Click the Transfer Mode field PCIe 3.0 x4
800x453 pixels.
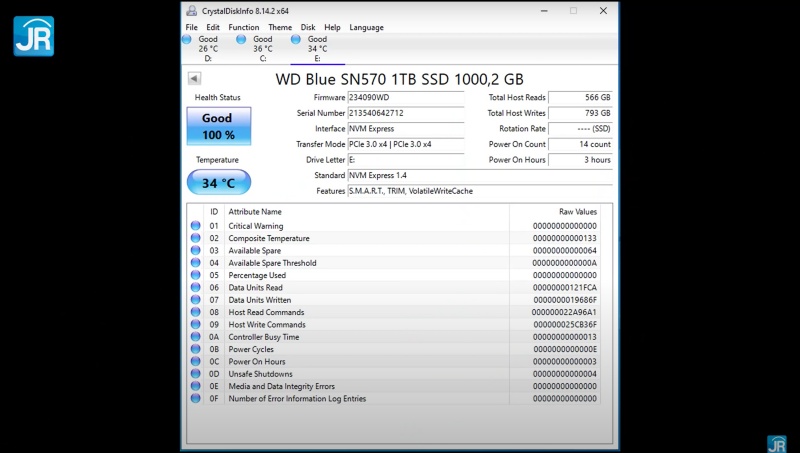(406, 144)
